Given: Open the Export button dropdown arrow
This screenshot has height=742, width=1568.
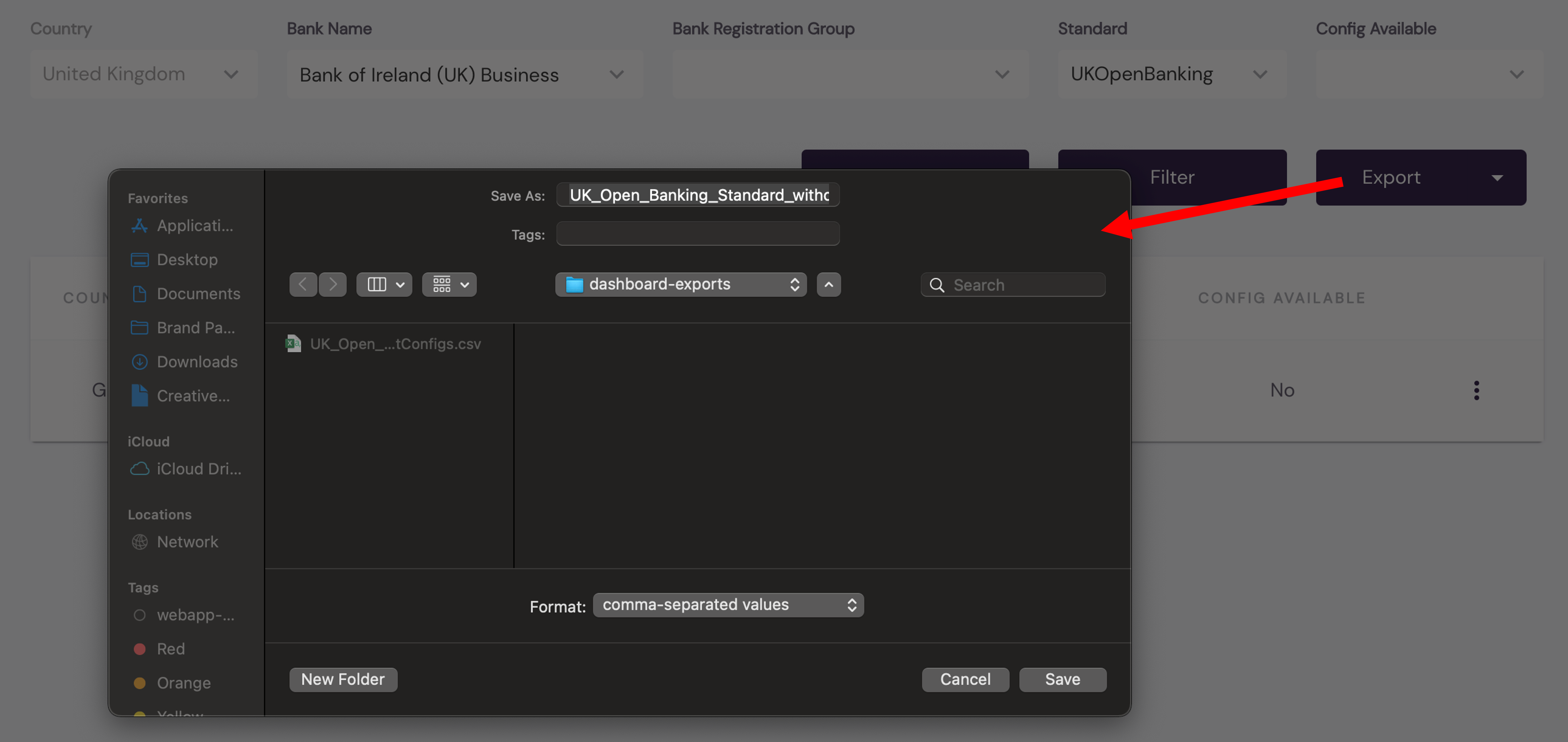Looking at the screenshot, I should click(x=1497, y=178).
